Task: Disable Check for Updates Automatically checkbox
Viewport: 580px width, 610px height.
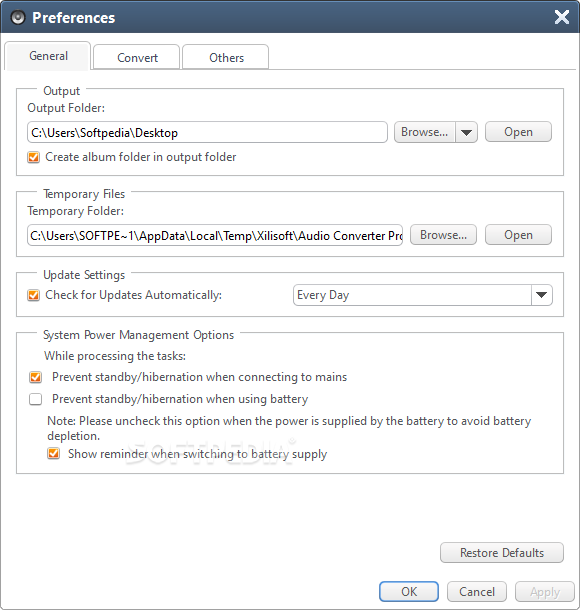Action: pos(33,295)
